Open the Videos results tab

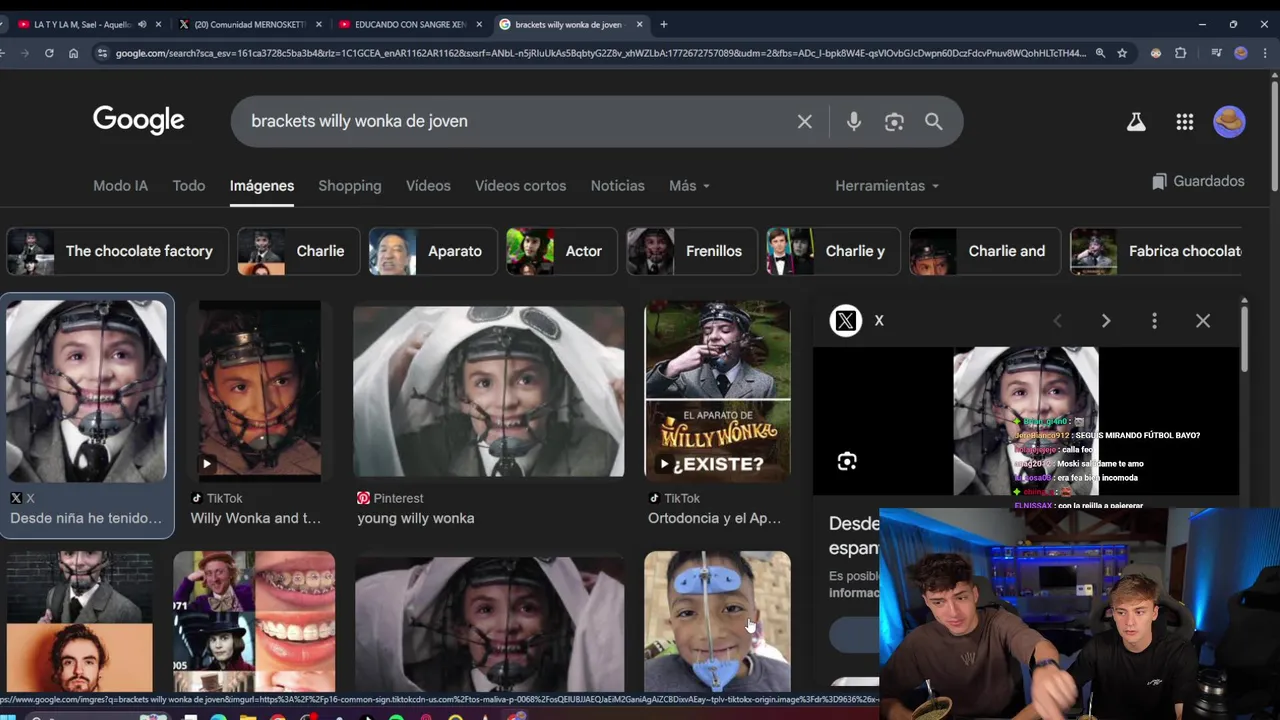[428, 186]
